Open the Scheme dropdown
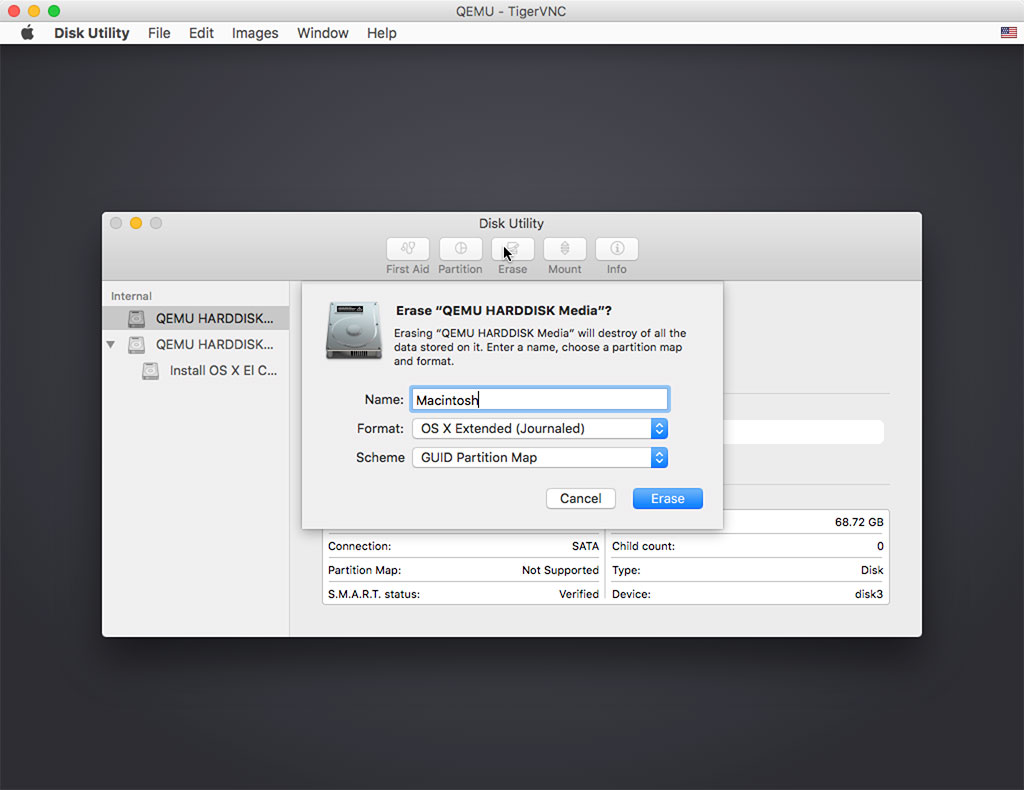Screen dimensions: 1024x790 pyautogui.click(x=540, y=458)
